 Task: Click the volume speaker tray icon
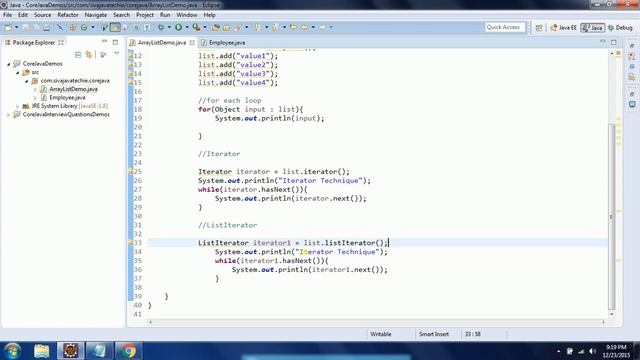(592, 351)
